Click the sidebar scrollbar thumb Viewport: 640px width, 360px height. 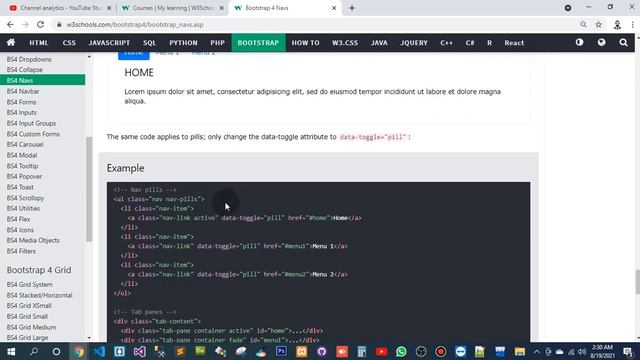(89, 189)
